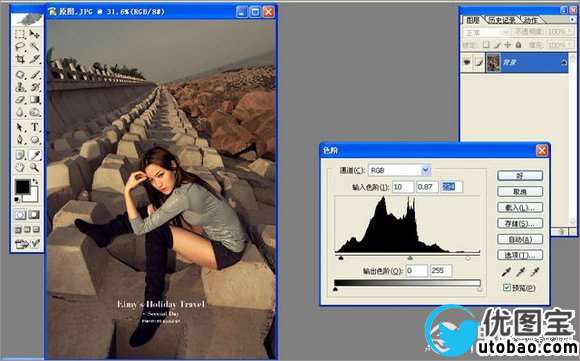
Task: Select the Crop tool
Action: pyautogui.click(x=20, y=59)
